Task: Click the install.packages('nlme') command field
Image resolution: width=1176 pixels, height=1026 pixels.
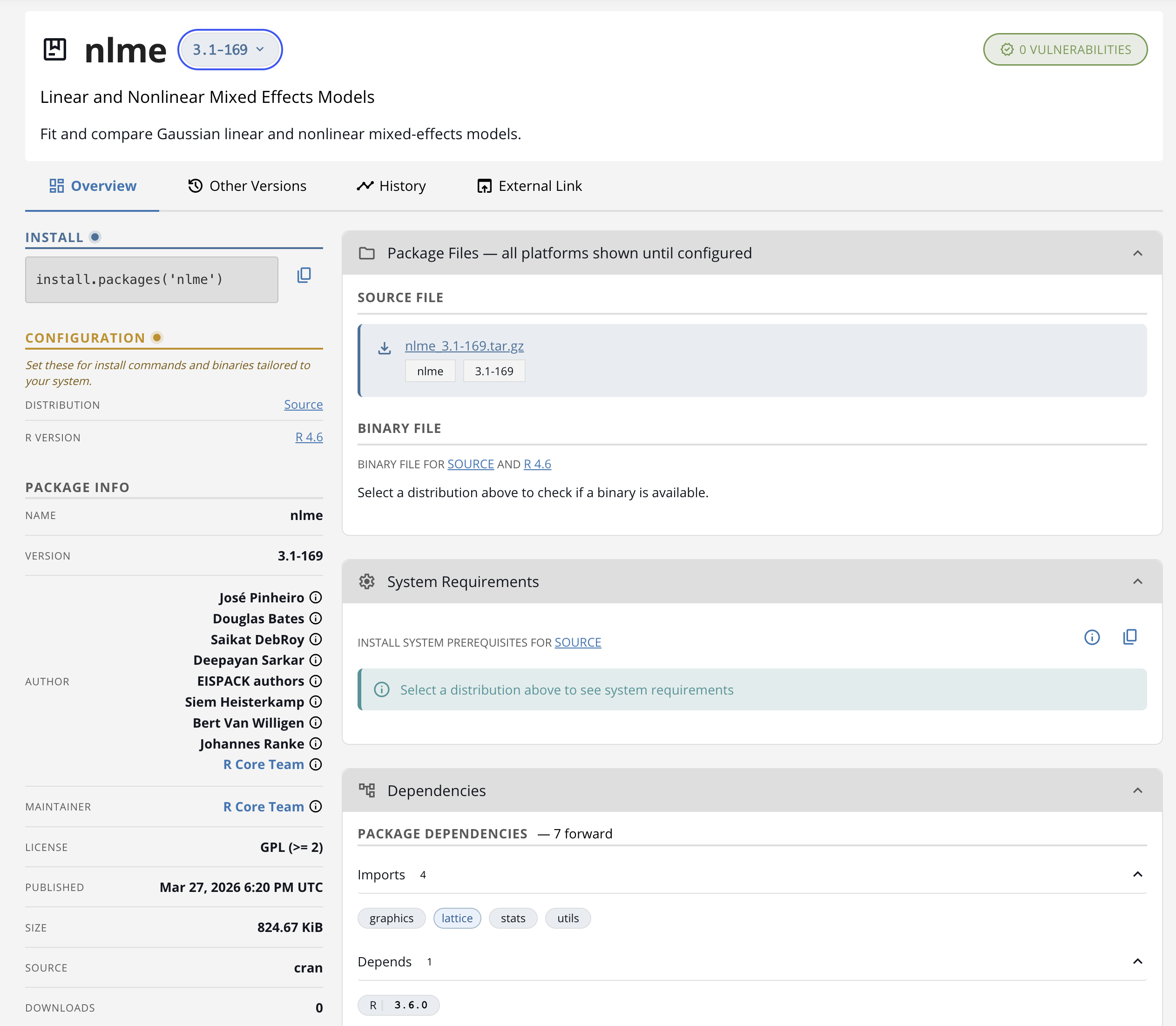Action: 152,279
